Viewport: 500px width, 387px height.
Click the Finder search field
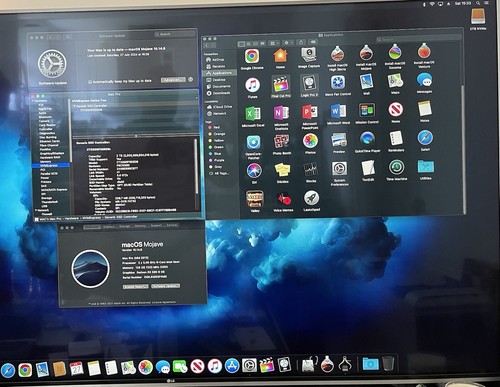pyautogui.click(x=418, y=39)
